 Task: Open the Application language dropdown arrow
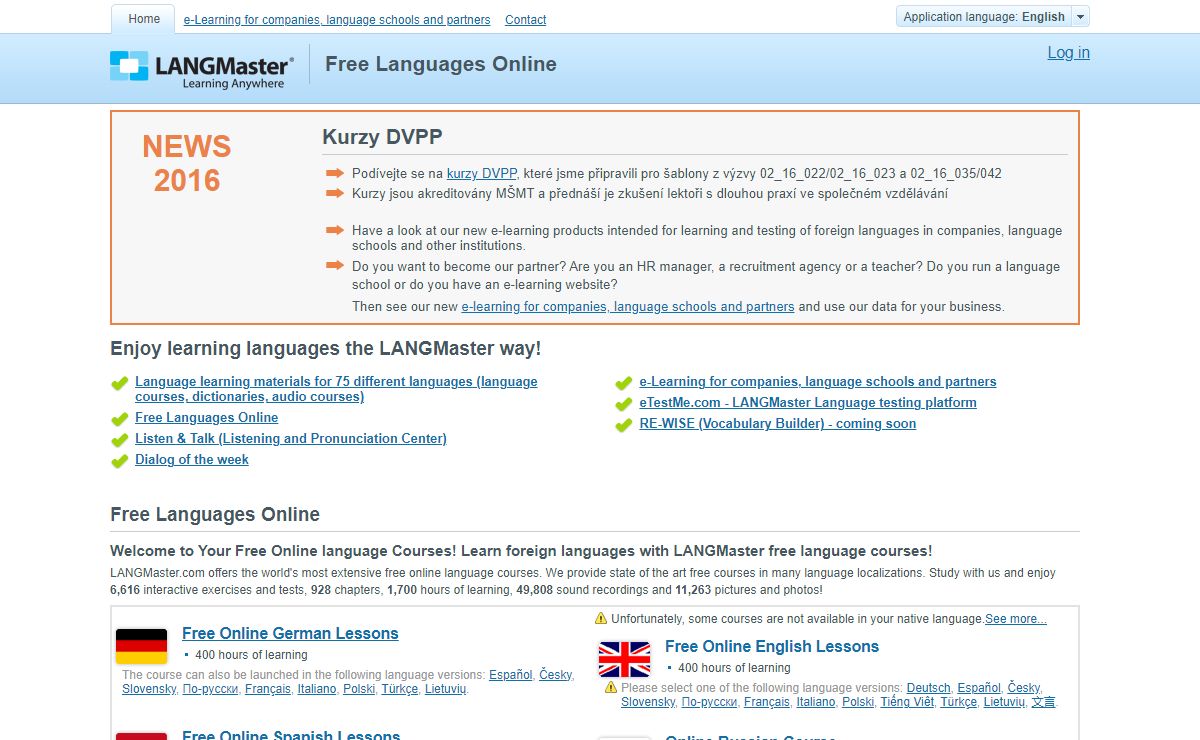point(1080,17)
